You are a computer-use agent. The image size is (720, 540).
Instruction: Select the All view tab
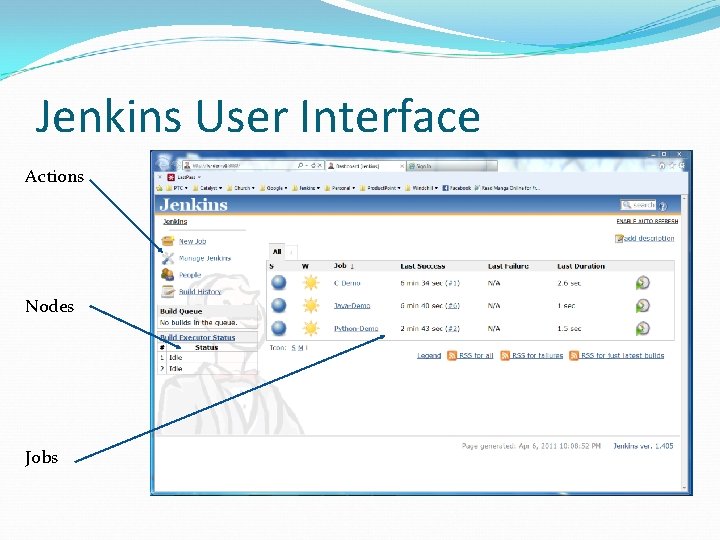[x=277, y=252]
